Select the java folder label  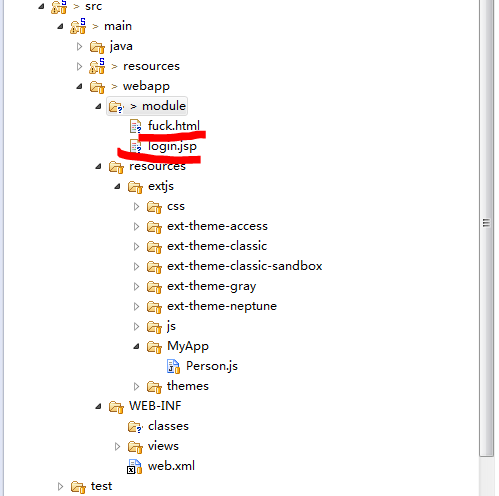pos(121,47)
